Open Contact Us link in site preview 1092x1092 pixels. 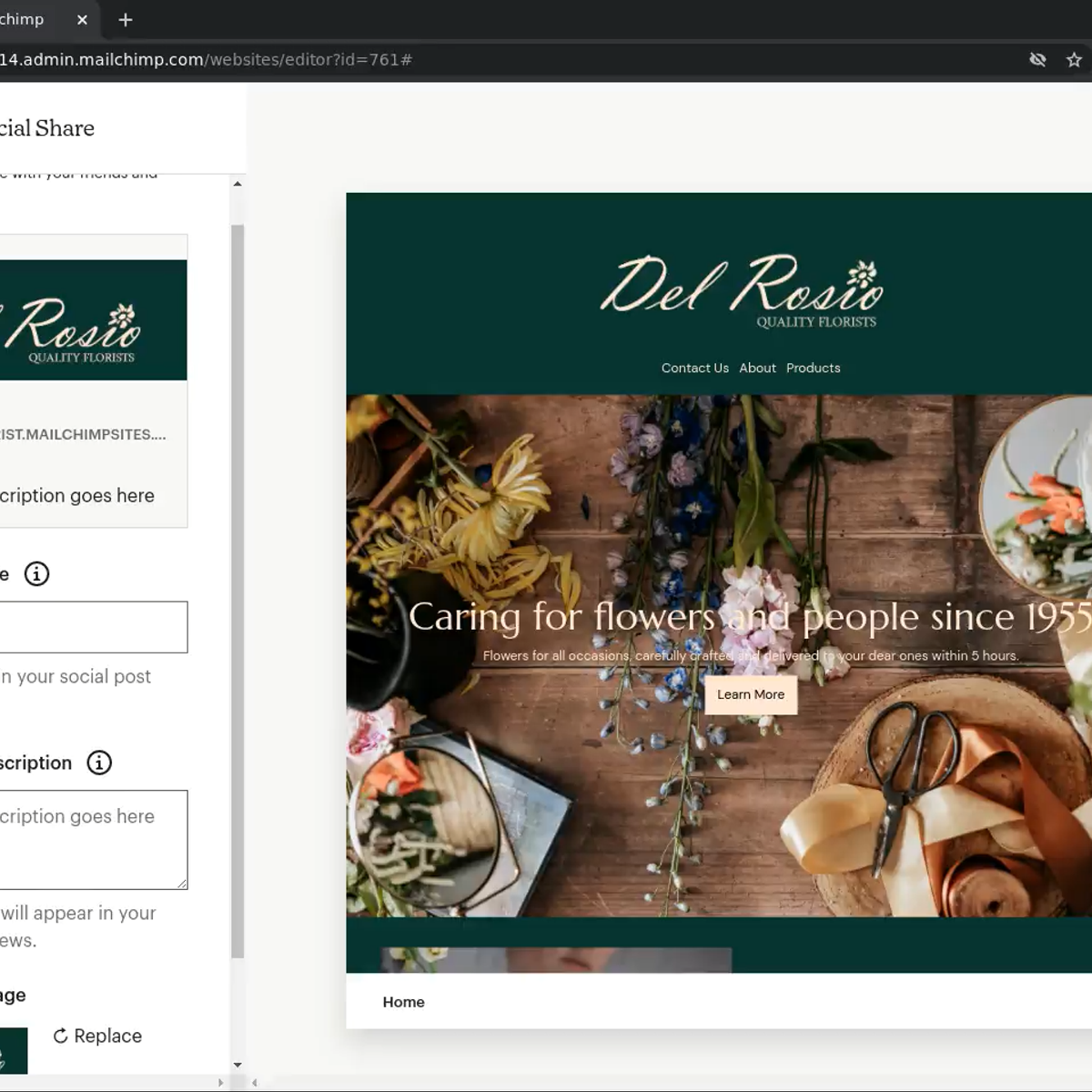click(695, 368)
